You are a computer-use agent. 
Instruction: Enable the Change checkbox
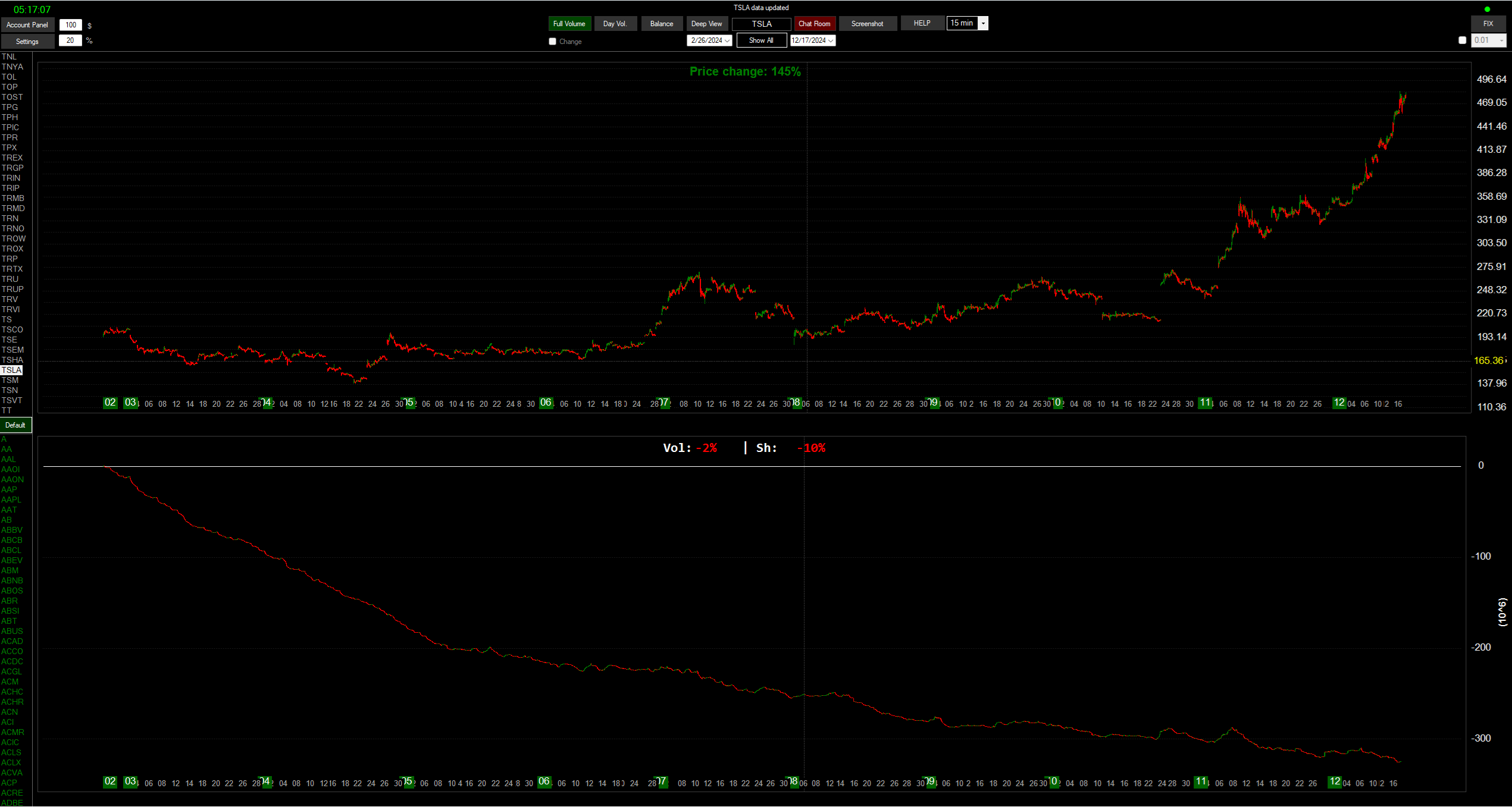(552, 42)
